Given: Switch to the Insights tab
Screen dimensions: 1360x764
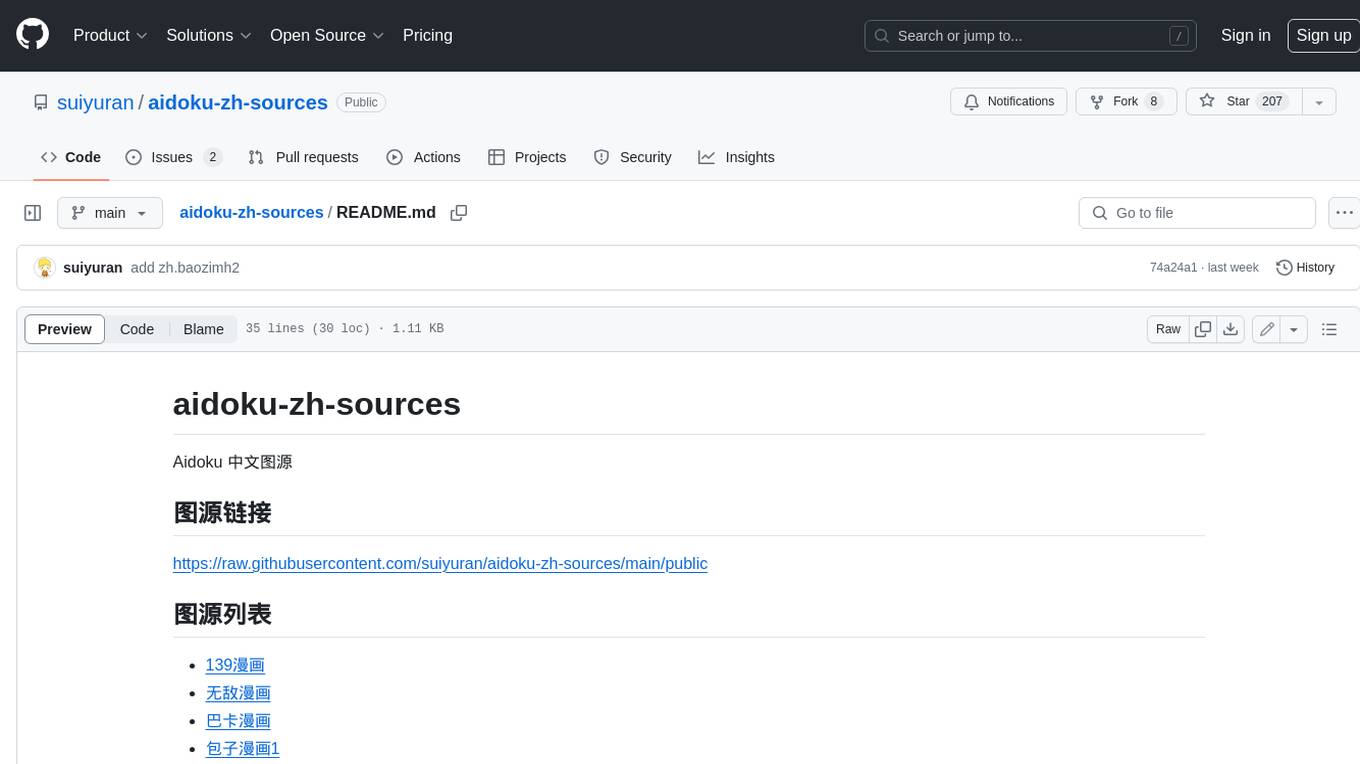Looking at the screenshot, I should pyautogui.click(x=736, y=157).
